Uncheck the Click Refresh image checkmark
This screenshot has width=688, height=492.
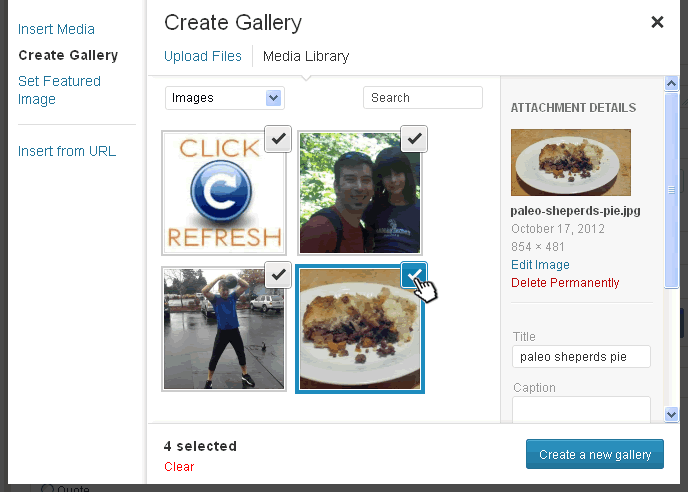point(278,139)
